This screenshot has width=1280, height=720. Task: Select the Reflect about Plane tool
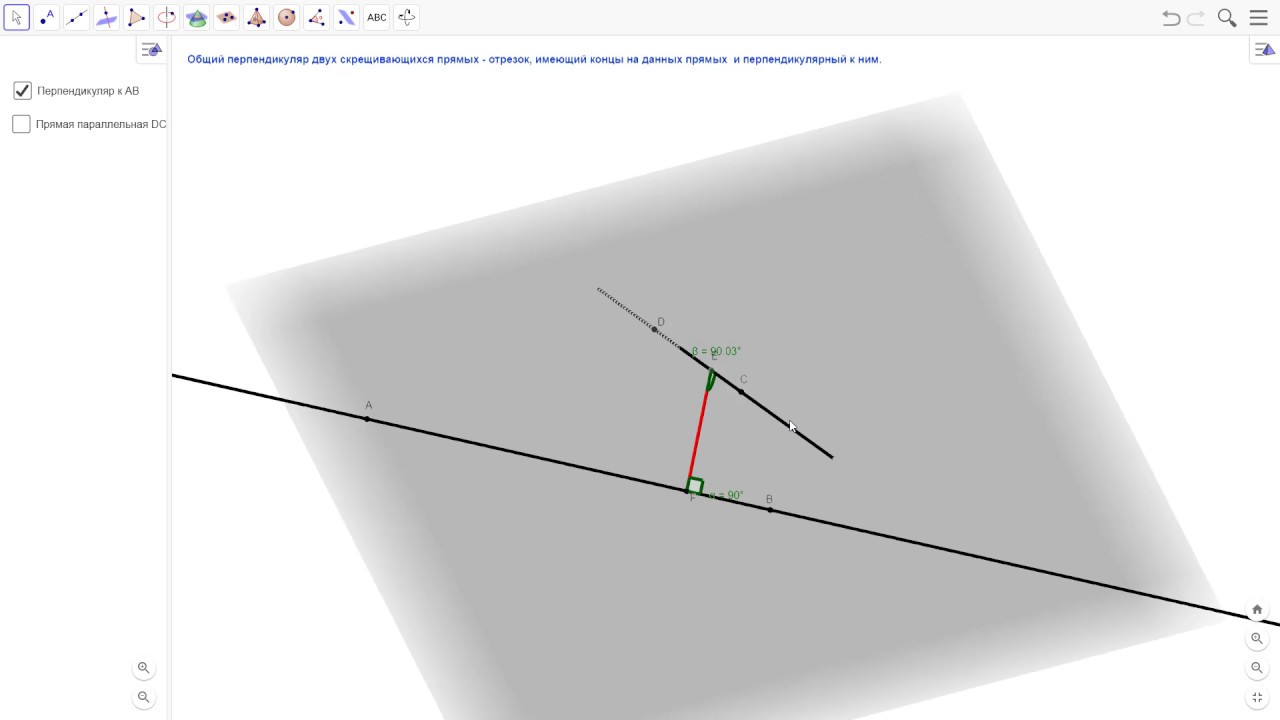pos(347,17)
